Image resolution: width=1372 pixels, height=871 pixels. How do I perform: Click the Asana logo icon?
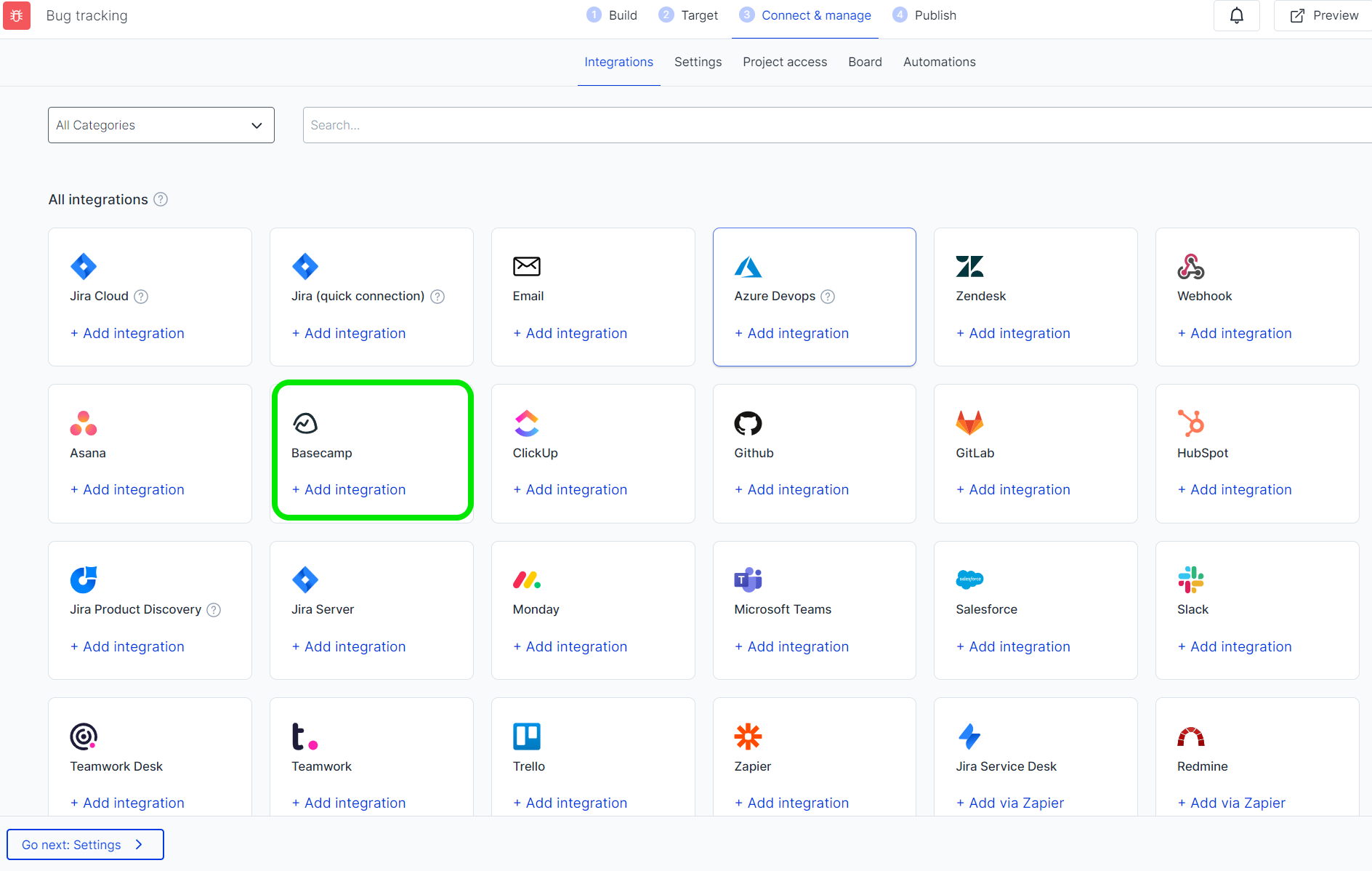[x=84, y=423]
